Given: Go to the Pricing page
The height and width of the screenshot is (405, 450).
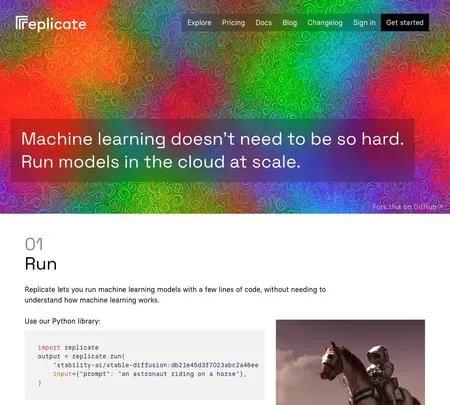Looking at the screenshot, I should point(233,23).
